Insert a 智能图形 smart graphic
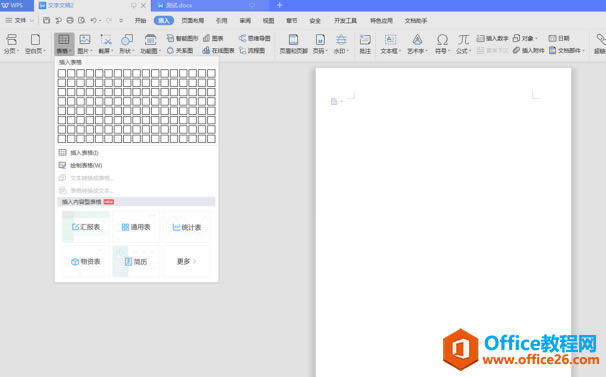 click(x=182, y=38)
